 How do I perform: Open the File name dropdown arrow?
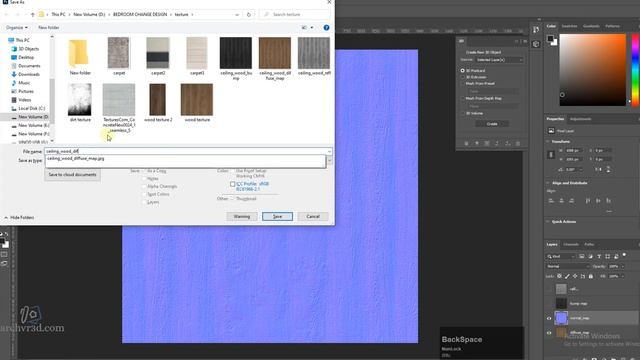[329, 151]
